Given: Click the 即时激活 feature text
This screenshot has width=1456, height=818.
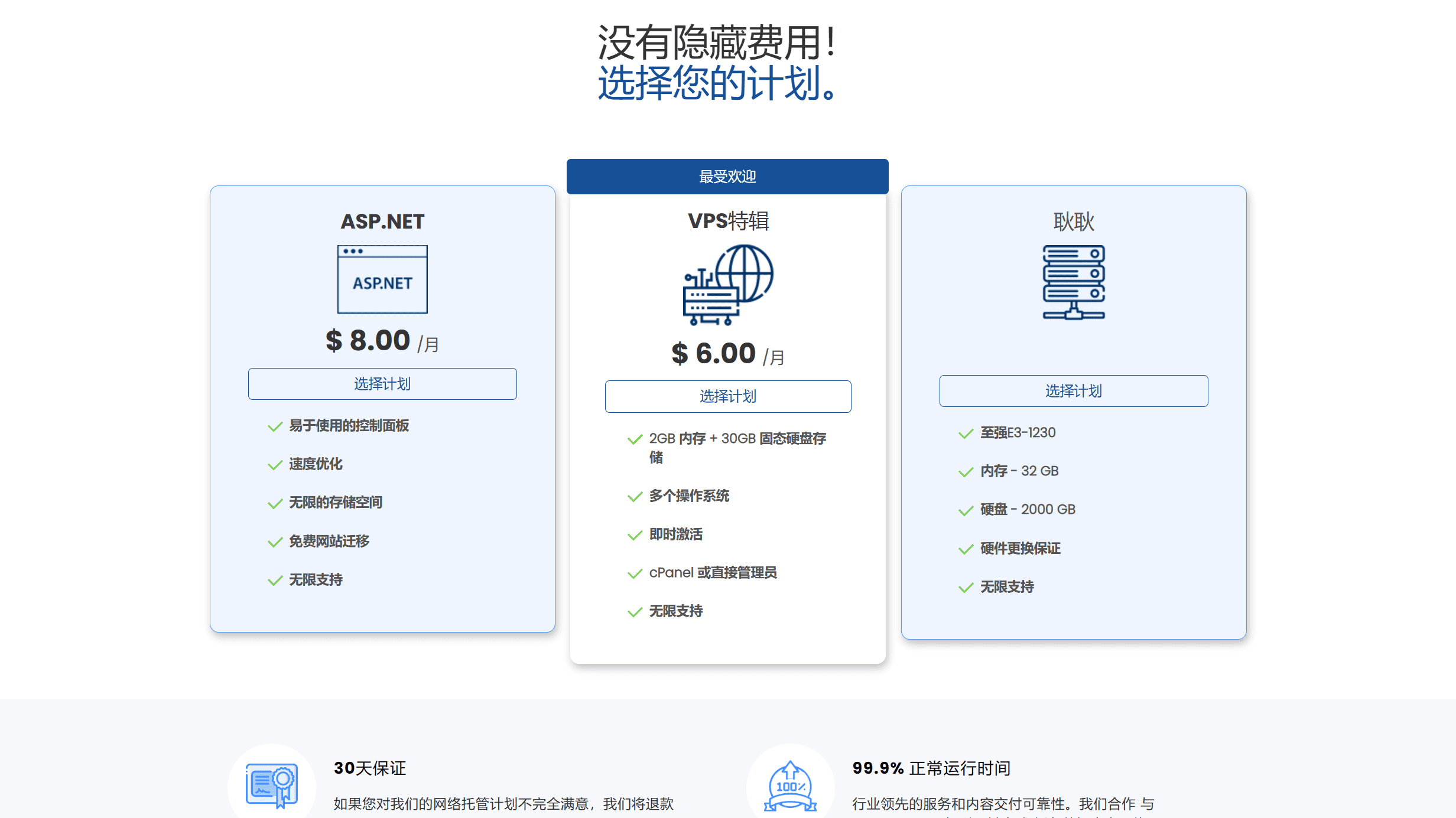Looking at the screenshot, I should point(676,534).
